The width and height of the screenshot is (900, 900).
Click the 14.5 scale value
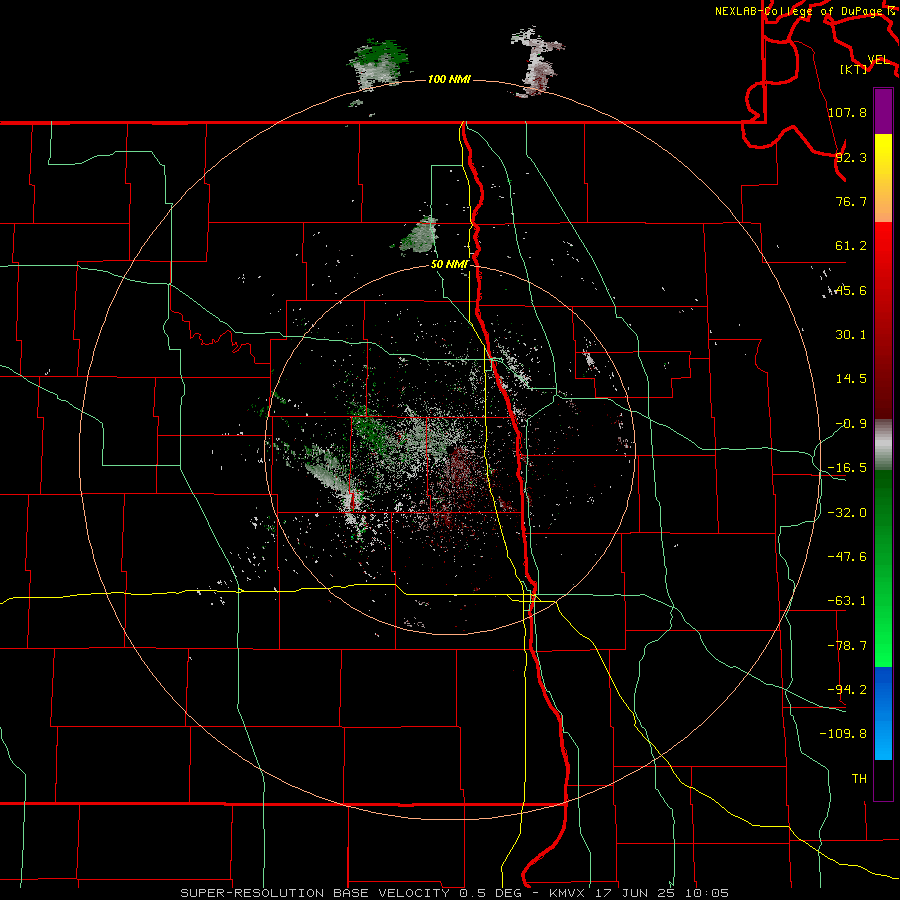pyautogui.click(x=851, y=379)
